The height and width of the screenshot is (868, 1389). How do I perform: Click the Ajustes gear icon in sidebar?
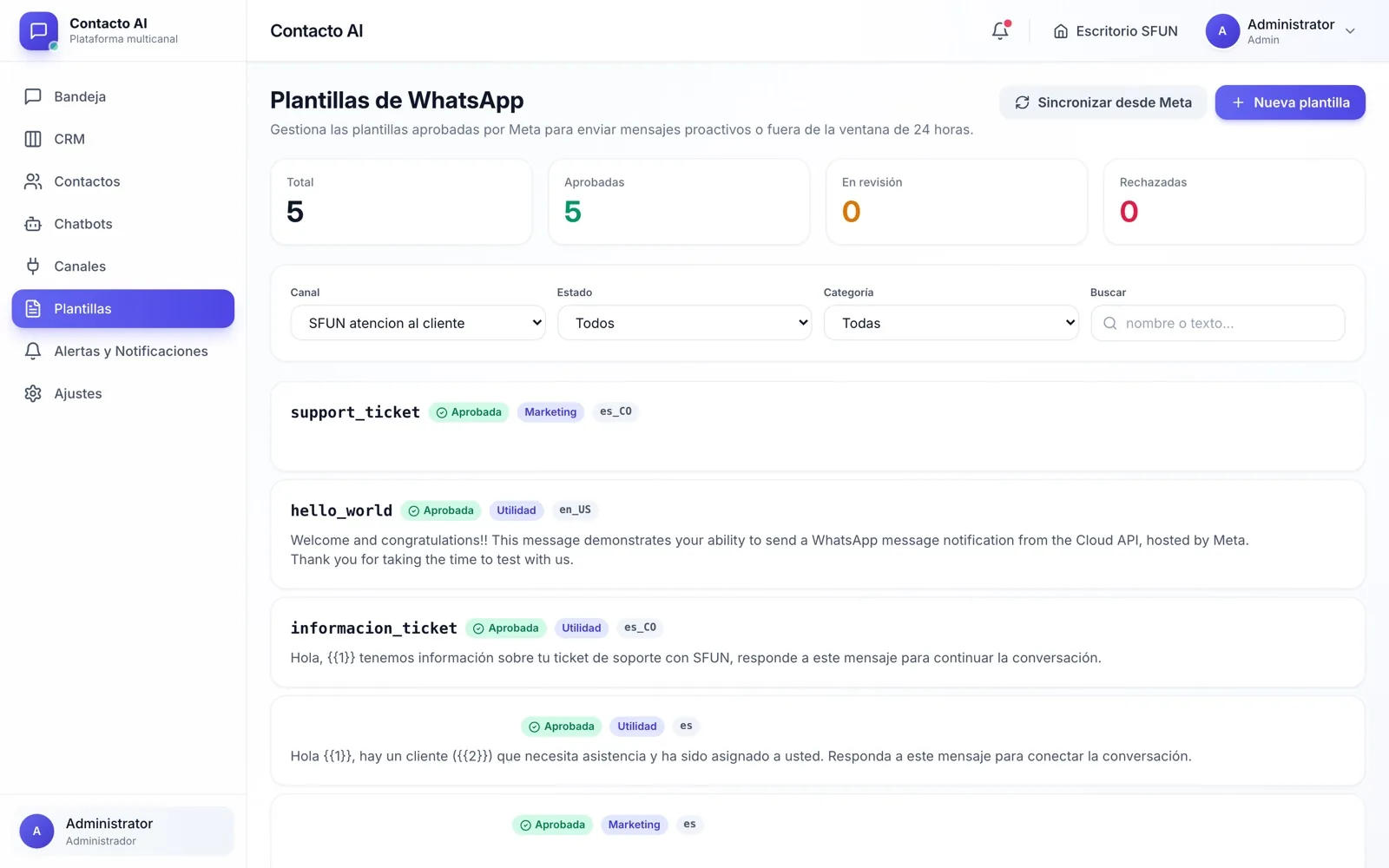33,394
